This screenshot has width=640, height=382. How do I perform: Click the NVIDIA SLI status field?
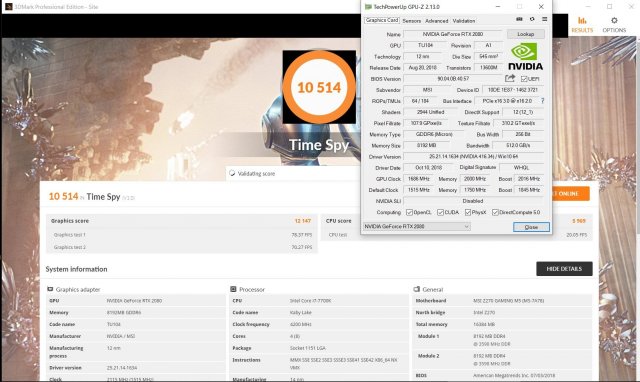point(473,201)
